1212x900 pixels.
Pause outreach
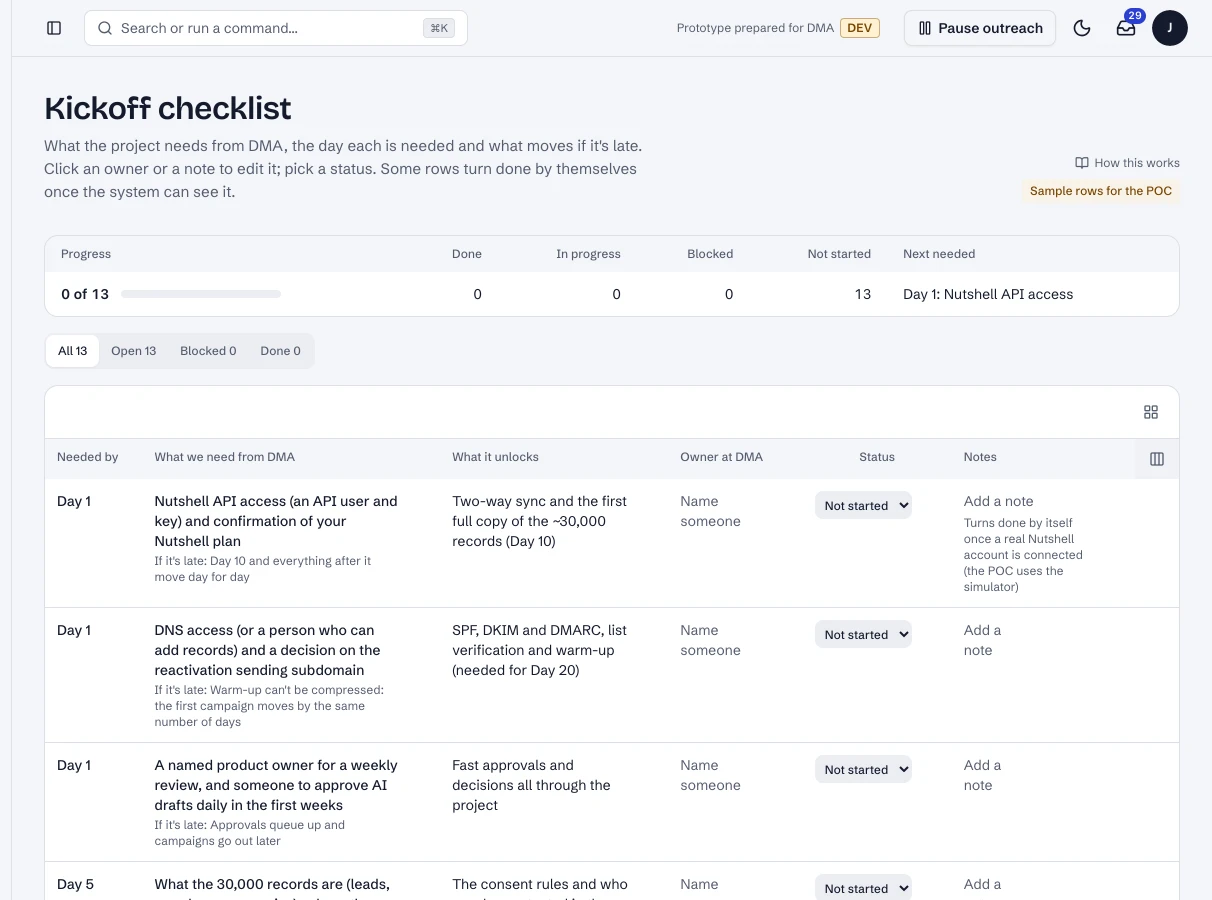[980, 28]
